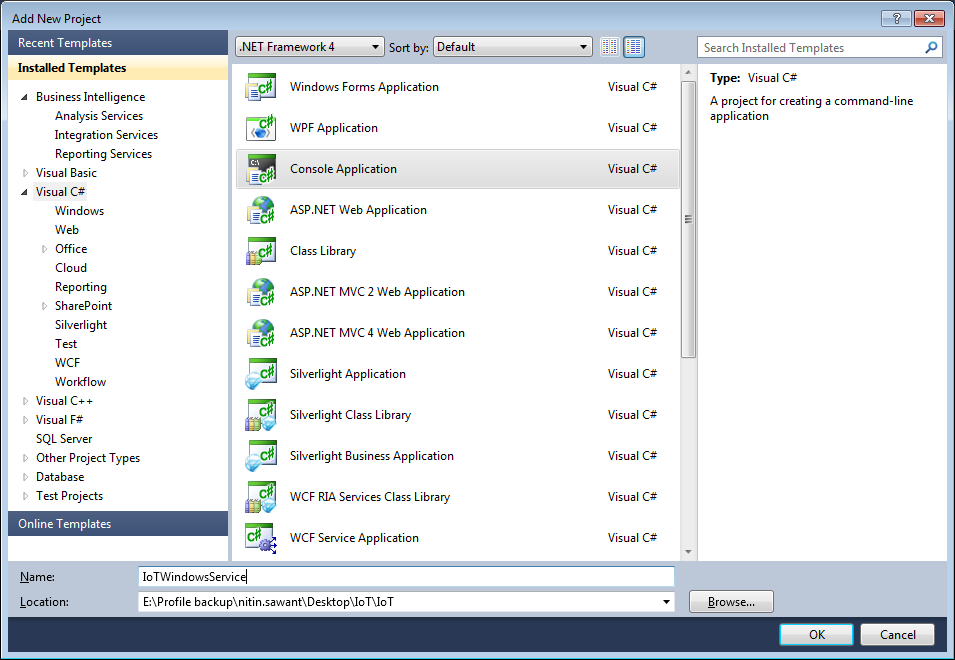
Task: Click the project Name input field
Action: click(406, 577)
